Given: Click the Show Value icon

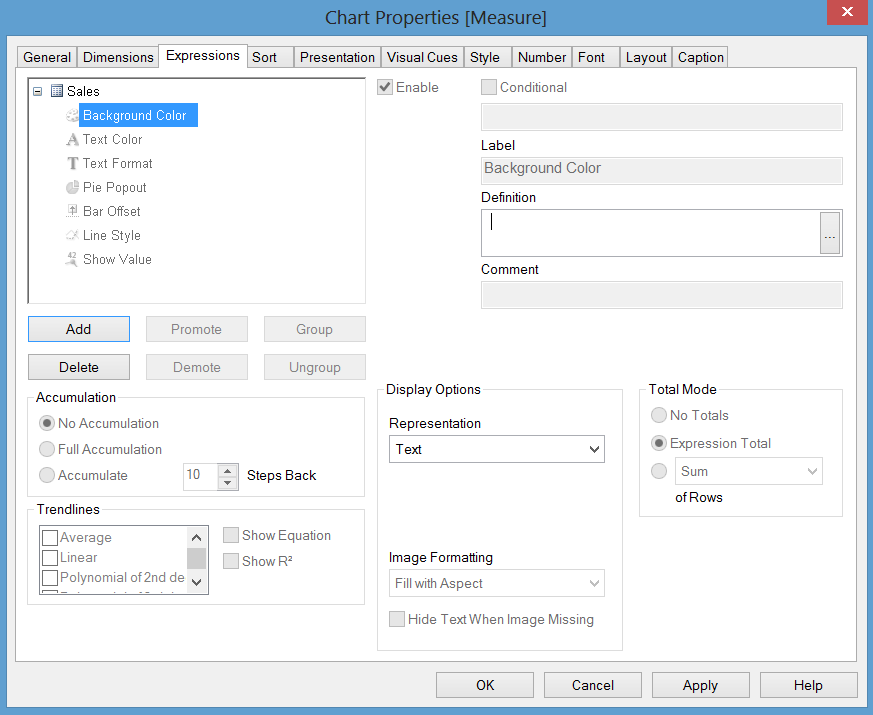Looking at the screenshot, I should (x=72, y=259).
